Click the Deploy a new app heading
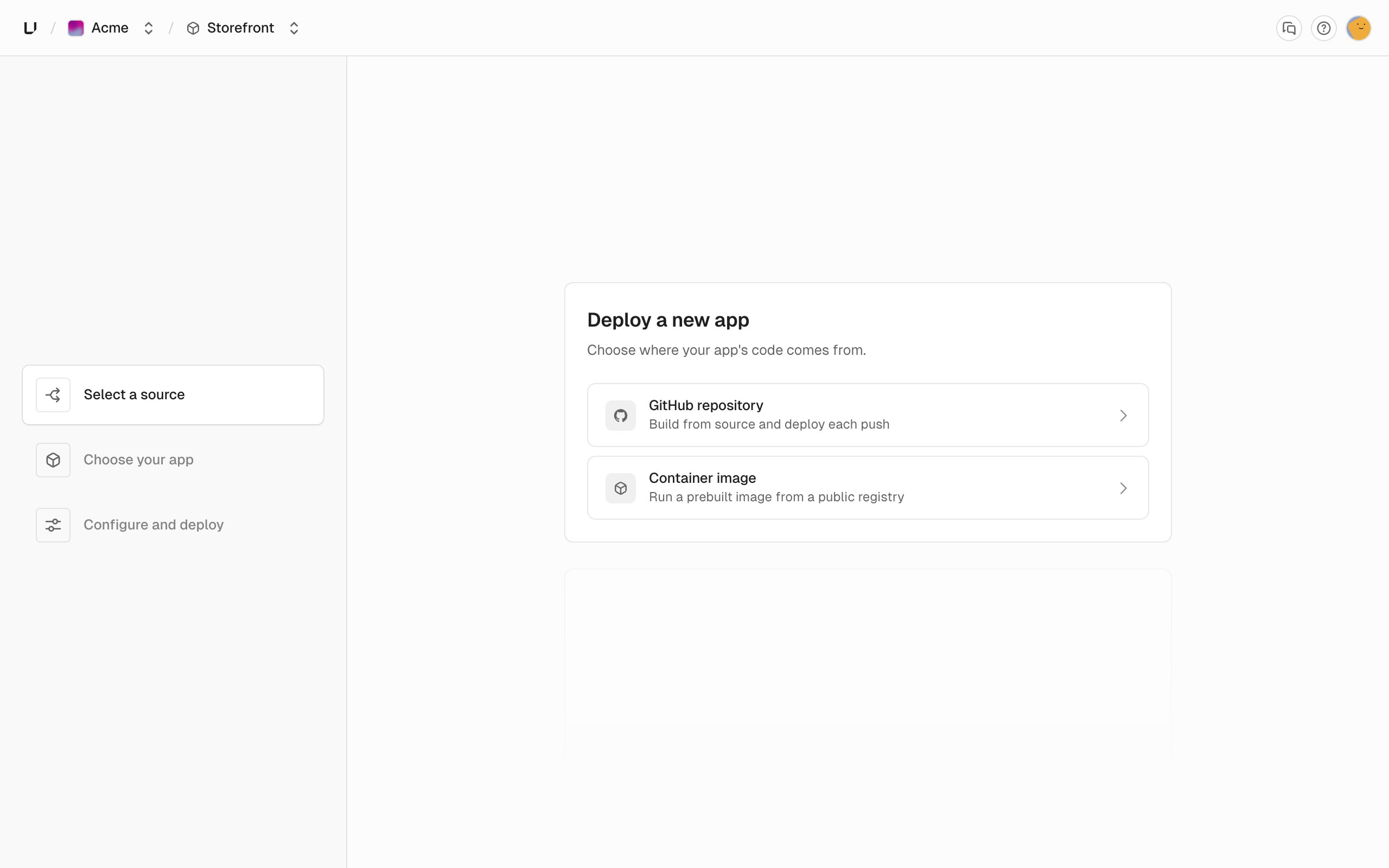 pos(668,320)
